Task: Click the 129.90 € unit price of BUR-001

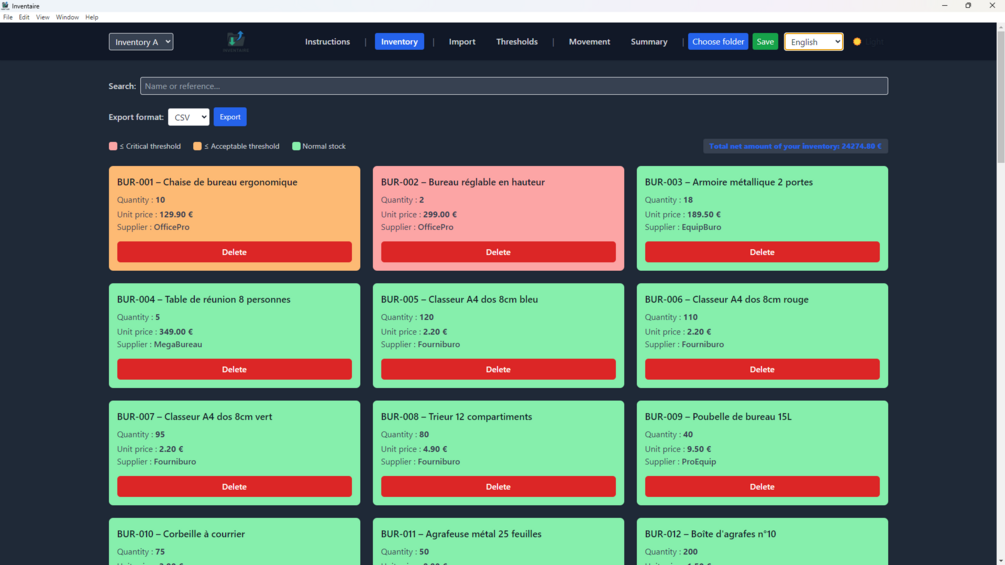Action: point(176,215)
